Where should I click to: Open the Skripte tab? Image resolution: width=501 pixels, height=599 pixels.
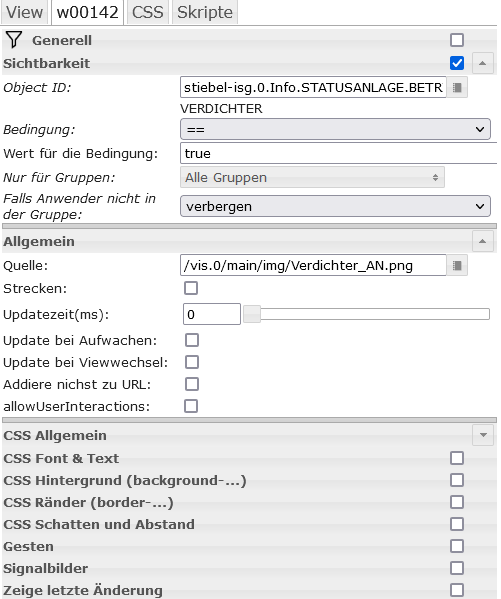tap(205, 13)
